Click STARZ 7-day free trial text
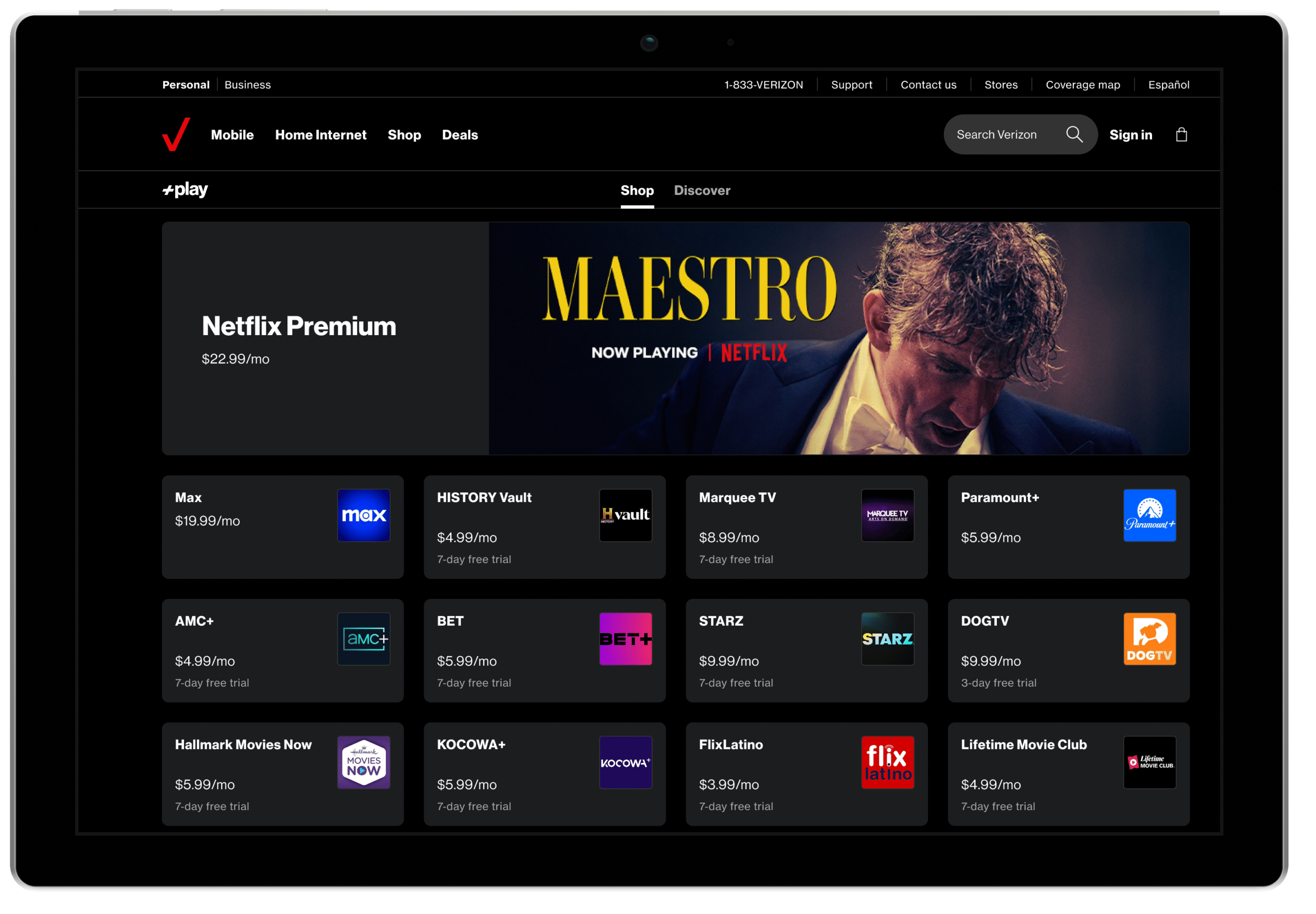1316x914 pixels. click(x=735, y=683)
